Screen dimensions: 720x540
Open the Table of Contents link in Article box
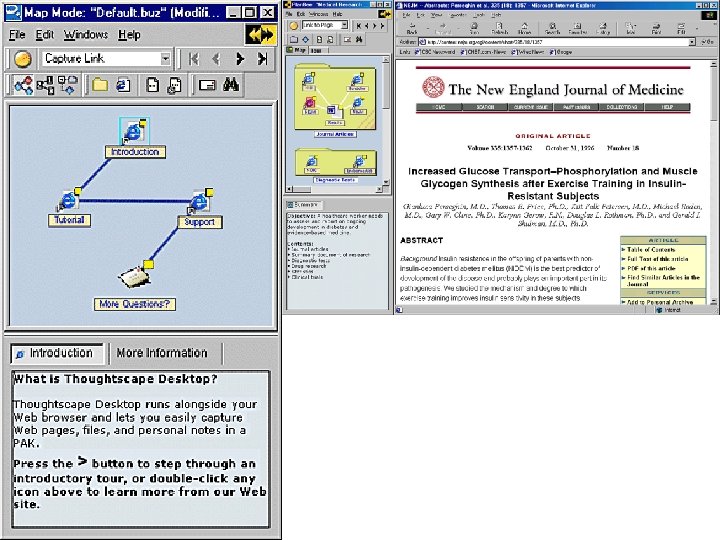click(x=651, y=250)
